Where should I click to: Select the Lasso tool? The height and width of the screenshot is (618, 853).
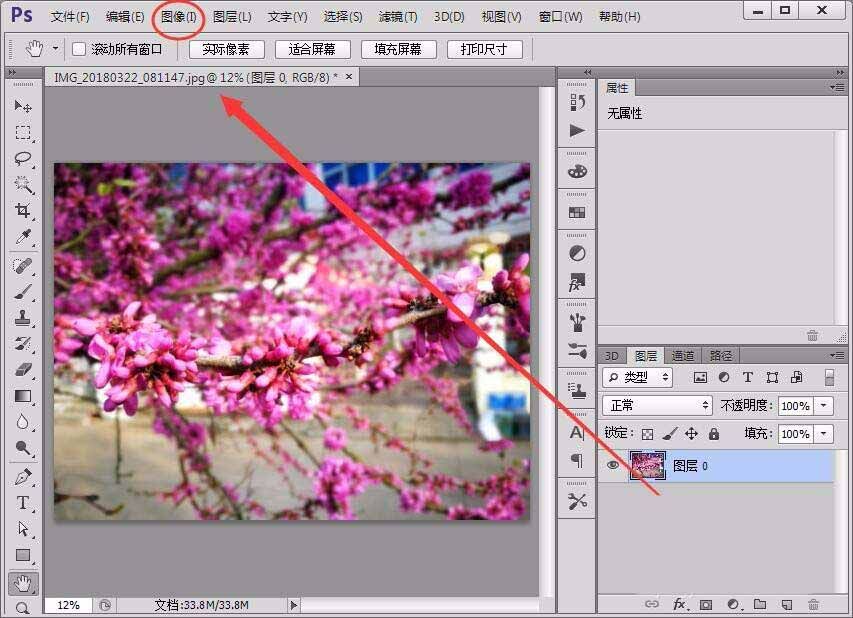tap(22, 159)
